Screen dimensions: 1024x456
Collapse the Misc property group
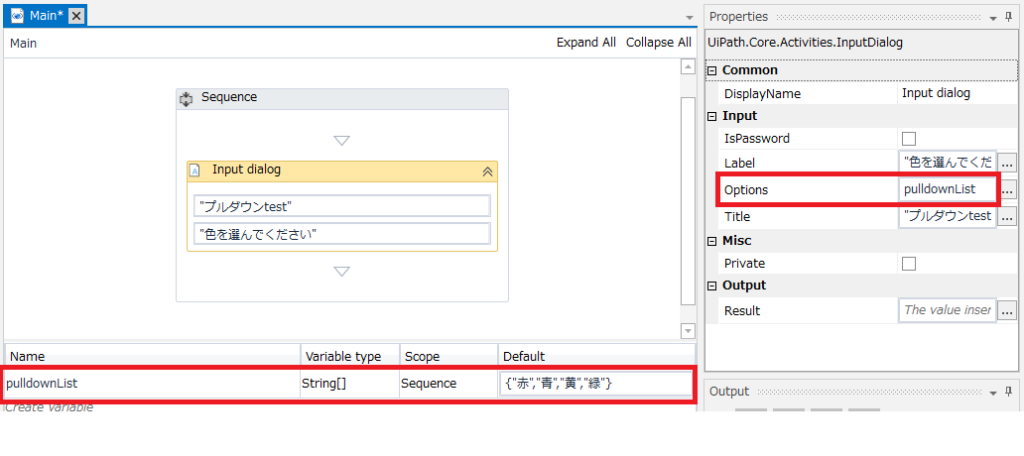712,241
